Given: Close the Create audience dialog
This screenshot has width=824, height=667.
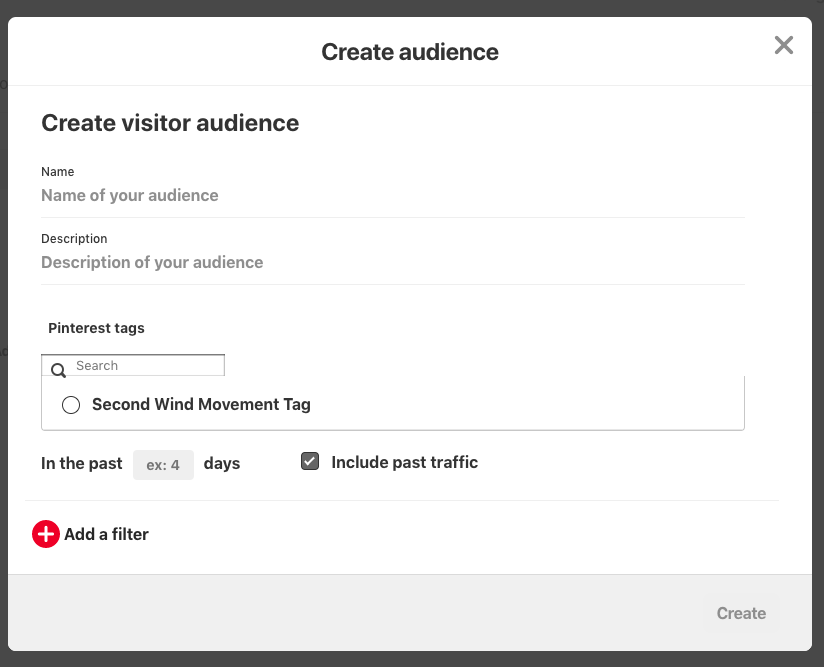Looking at the screenshot, I should point(784,45).
